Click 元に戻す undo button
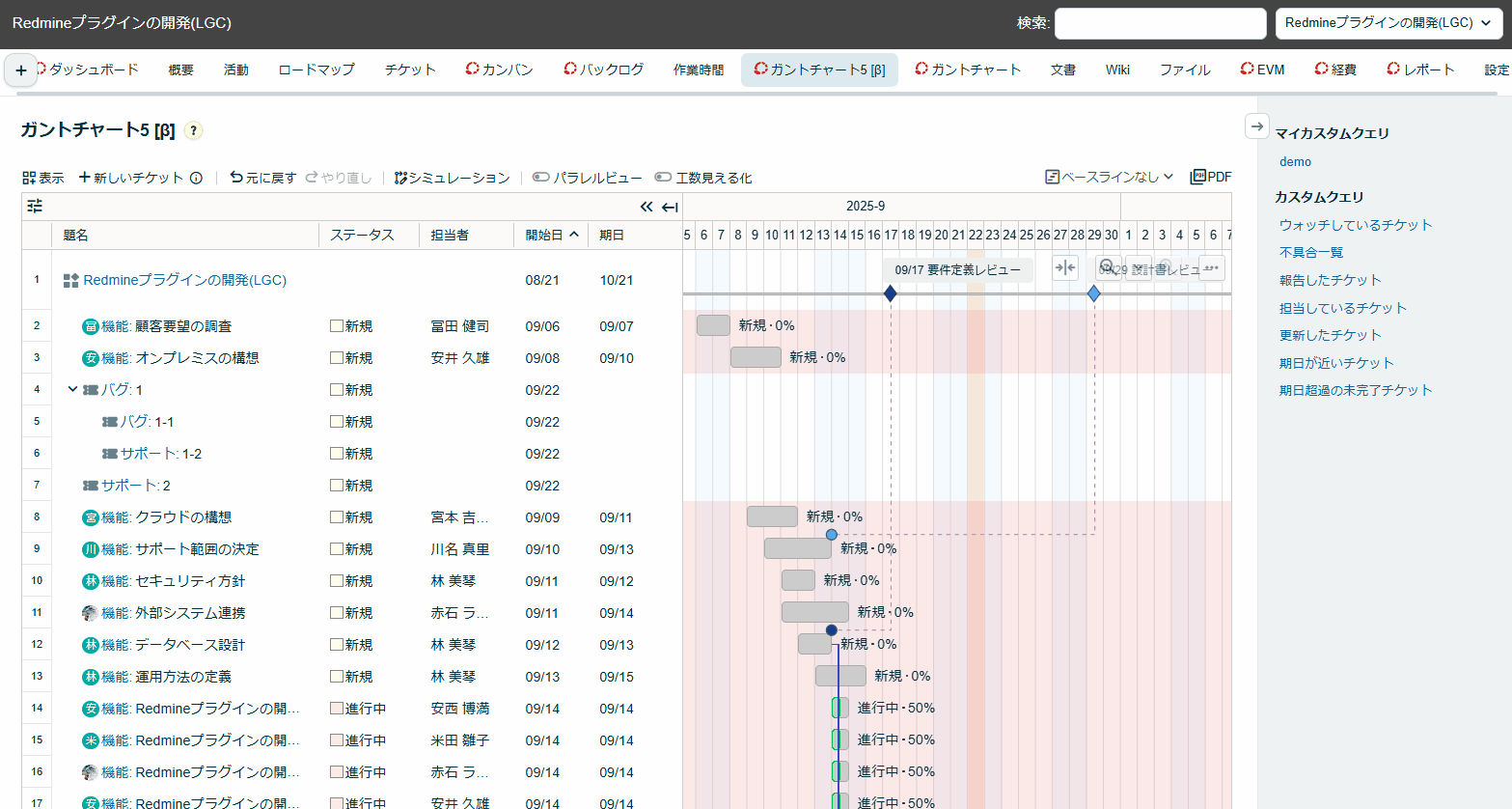Screen dimensions: 1512x809 263,178
